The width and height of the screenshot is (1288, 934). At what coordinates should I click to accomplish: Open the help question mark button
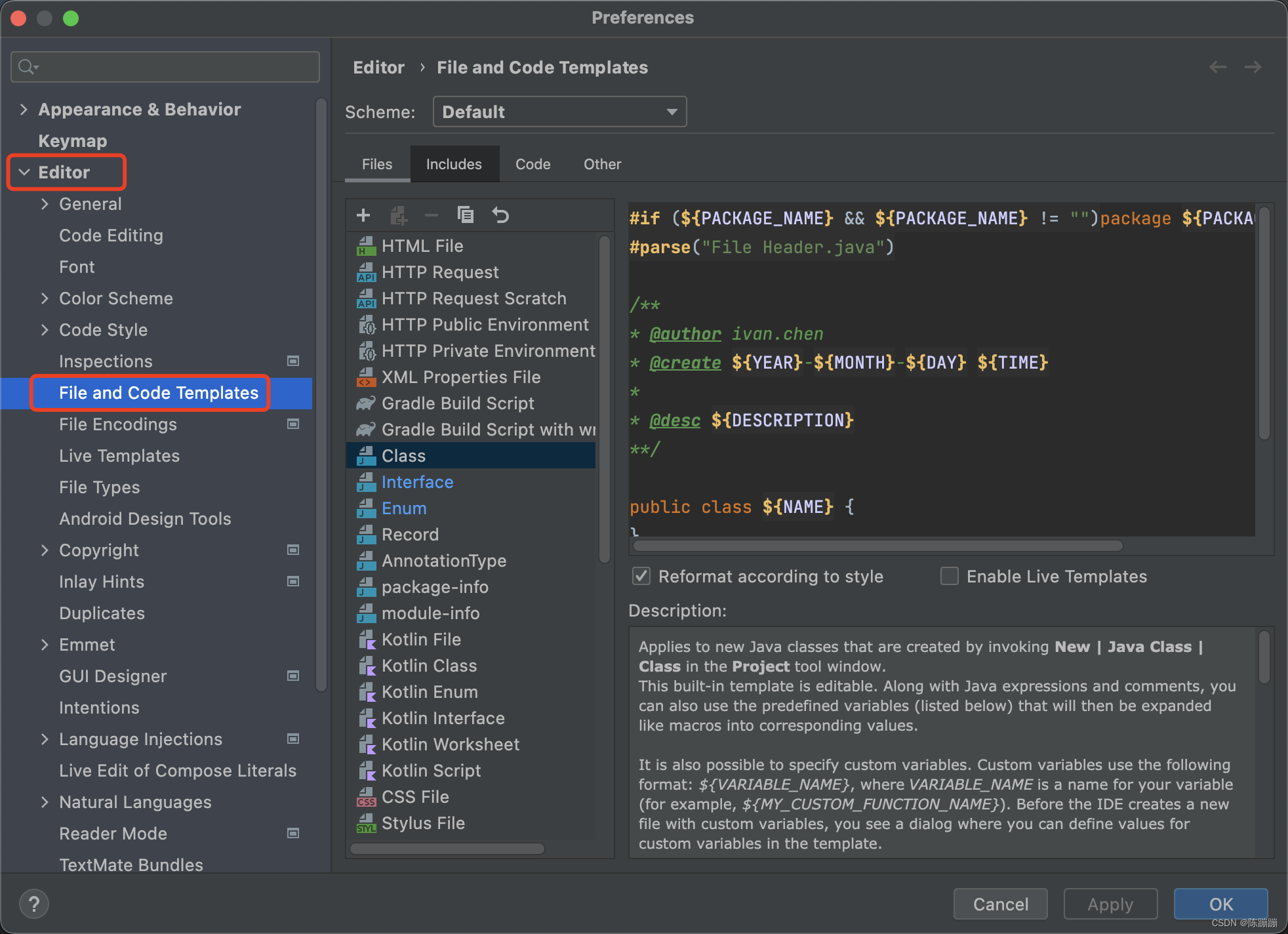click(x=34, y=904)
